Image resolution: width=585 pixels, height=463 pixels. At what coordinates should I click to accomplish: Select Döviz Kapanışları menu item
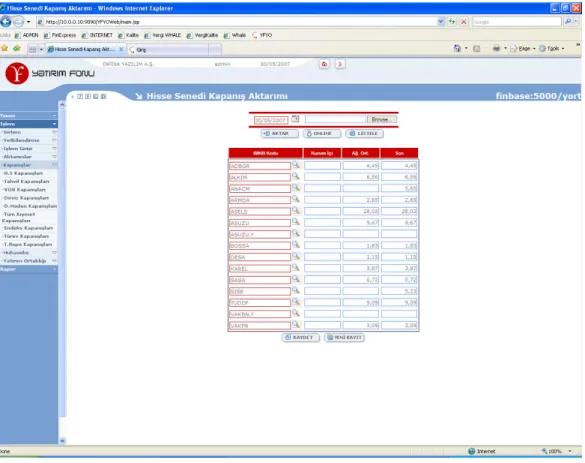click(x=26, y=198)
